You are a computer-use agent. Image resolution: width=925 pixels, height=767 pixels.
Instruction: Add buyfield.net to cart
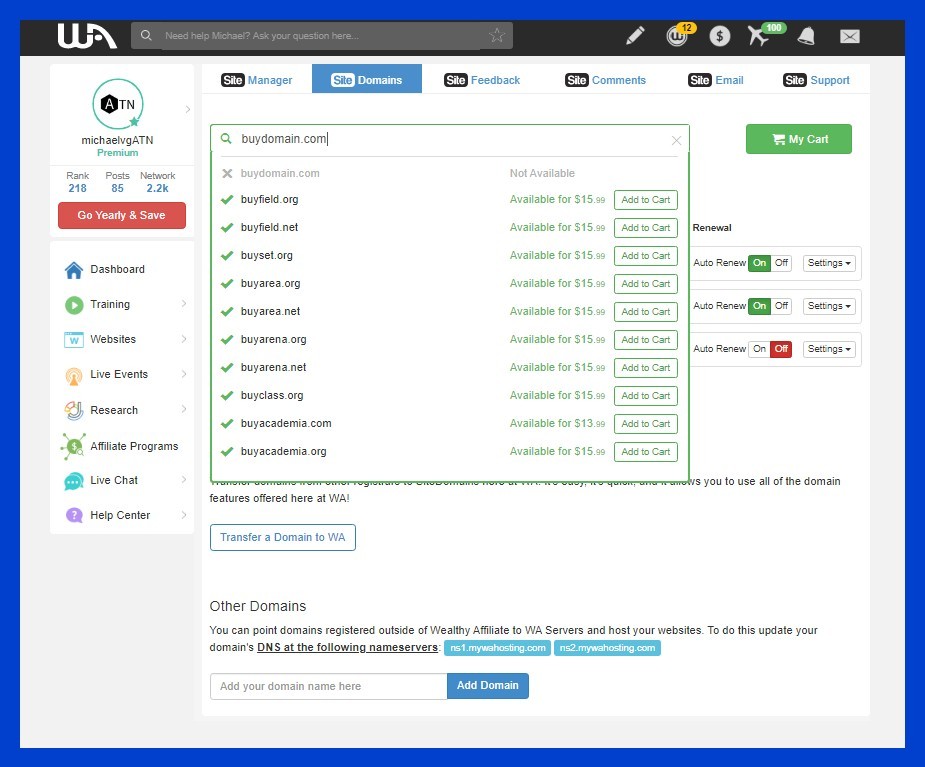(x=645, y=228)
